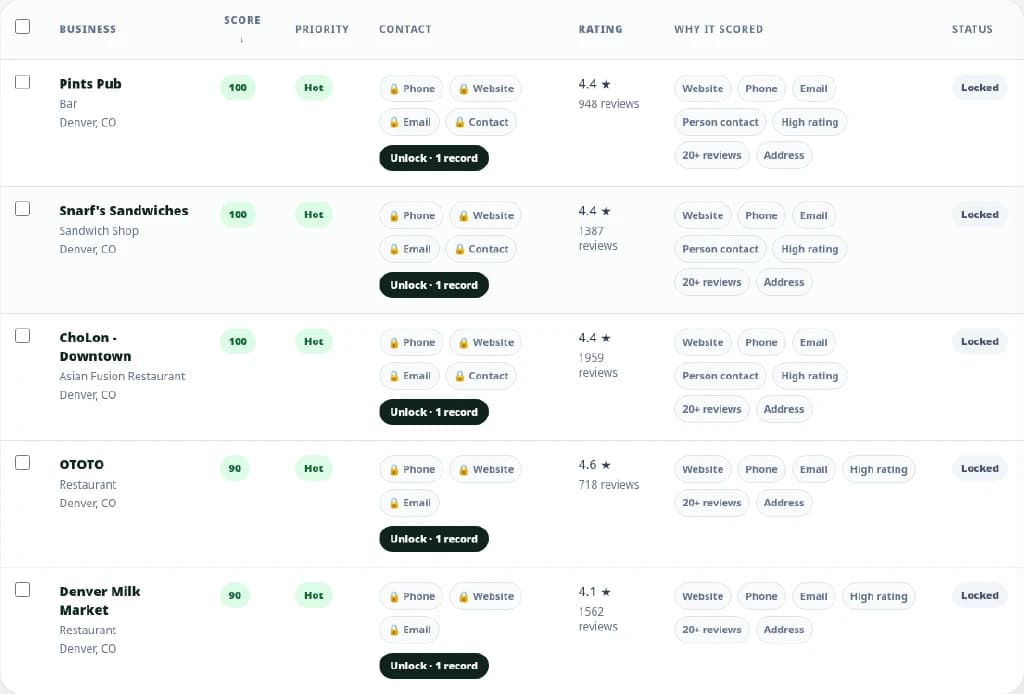Screen dimensions: 1024x694
Task: Unlock the OTOTO record
Action: pyautogui.click(x=434, y=539)
